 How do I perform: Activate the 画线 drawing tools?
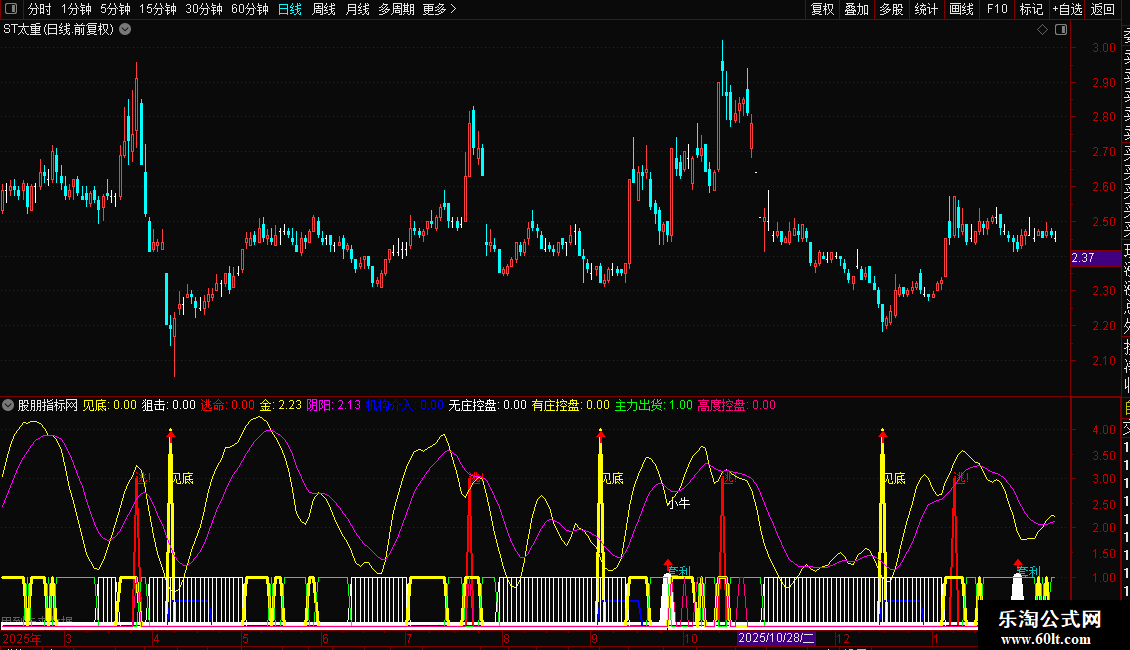pos(961,9)
